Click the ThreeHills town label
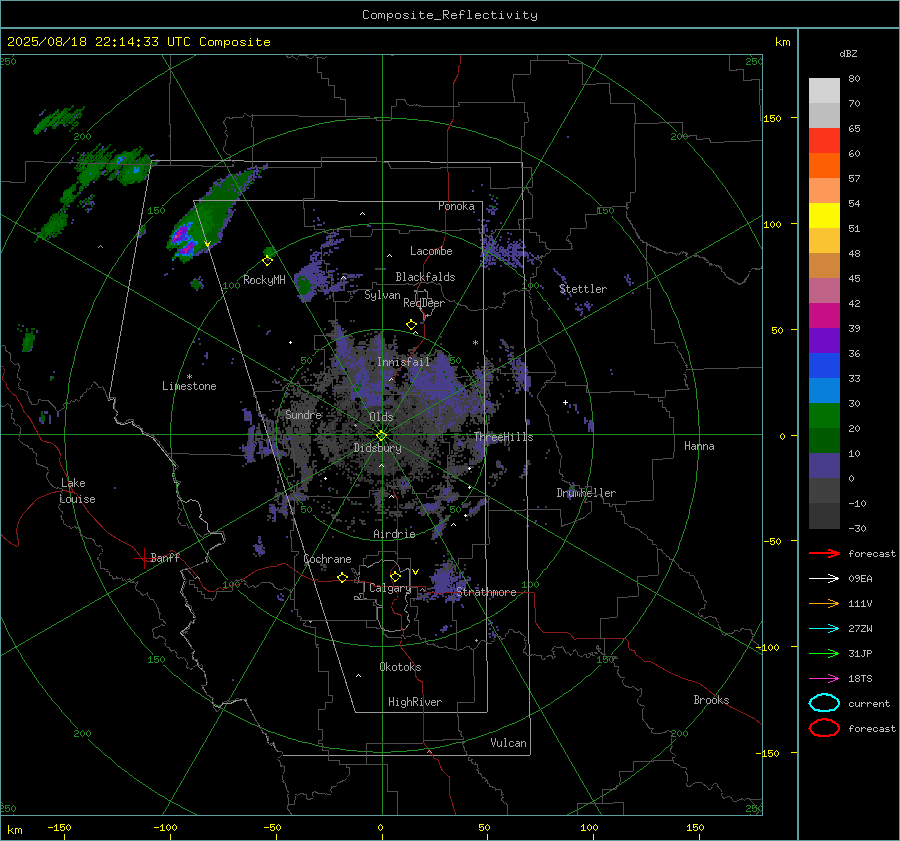 coord(503,437)
